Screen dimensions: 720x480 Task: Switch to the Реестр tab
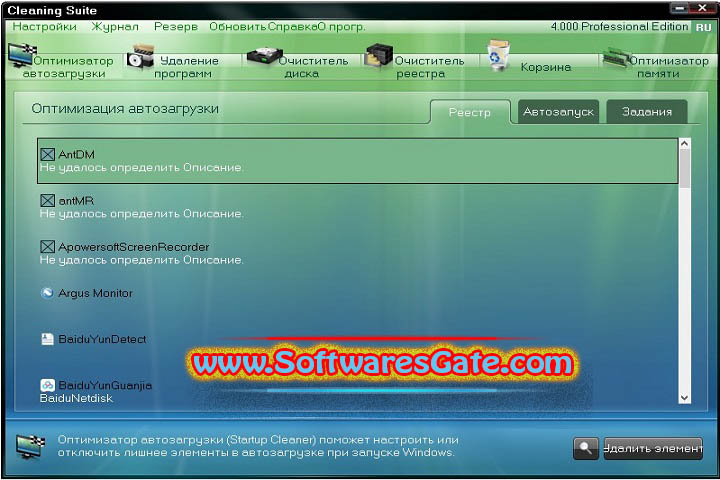point(470,112)
